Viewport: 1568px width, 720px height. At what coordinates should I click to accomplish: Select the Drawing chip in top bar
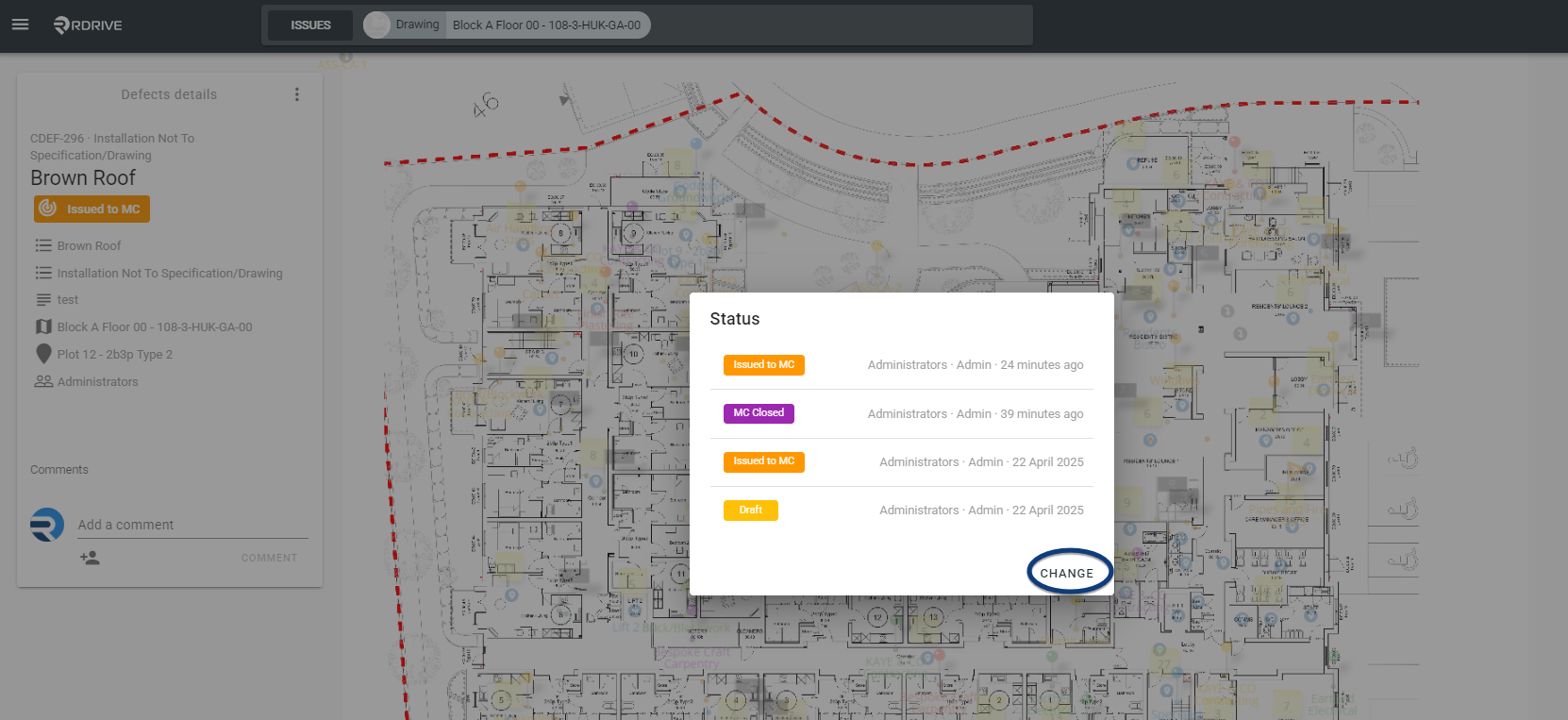pyautogui.click(x=404, y=25)
